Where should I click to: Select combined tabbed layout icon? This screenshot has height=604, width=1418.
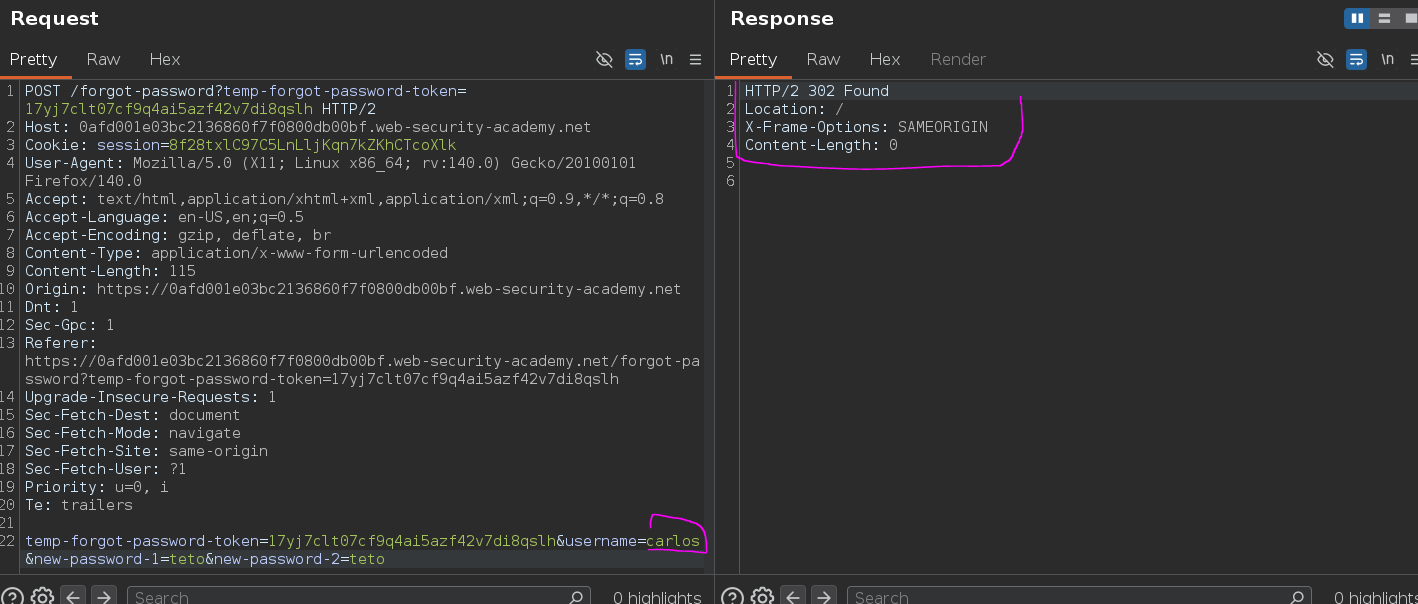pyautogui.click(x=1409, y=18)
